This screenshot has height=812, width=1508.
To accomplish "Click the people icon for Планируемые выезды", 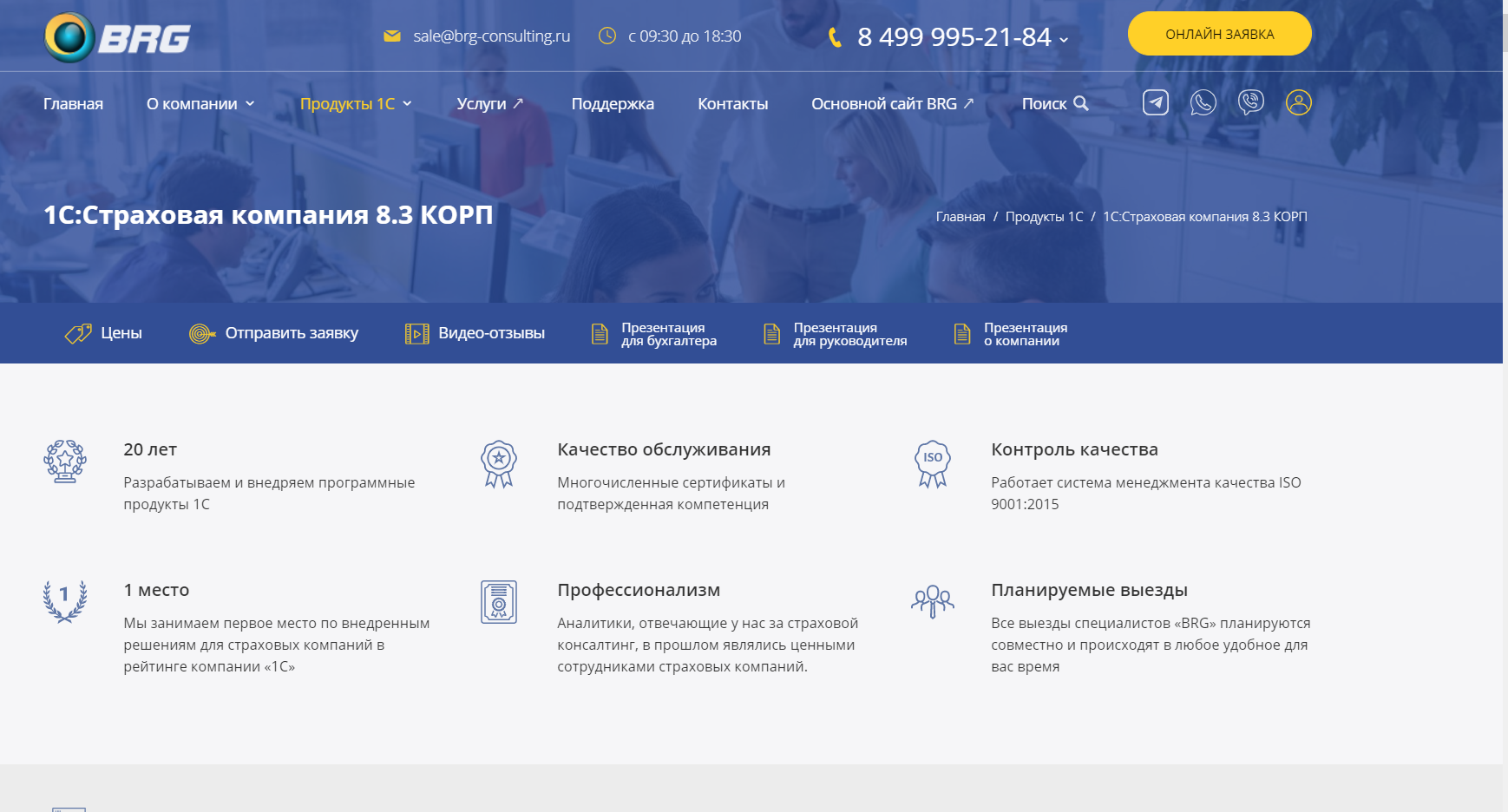I will point(933,601).
